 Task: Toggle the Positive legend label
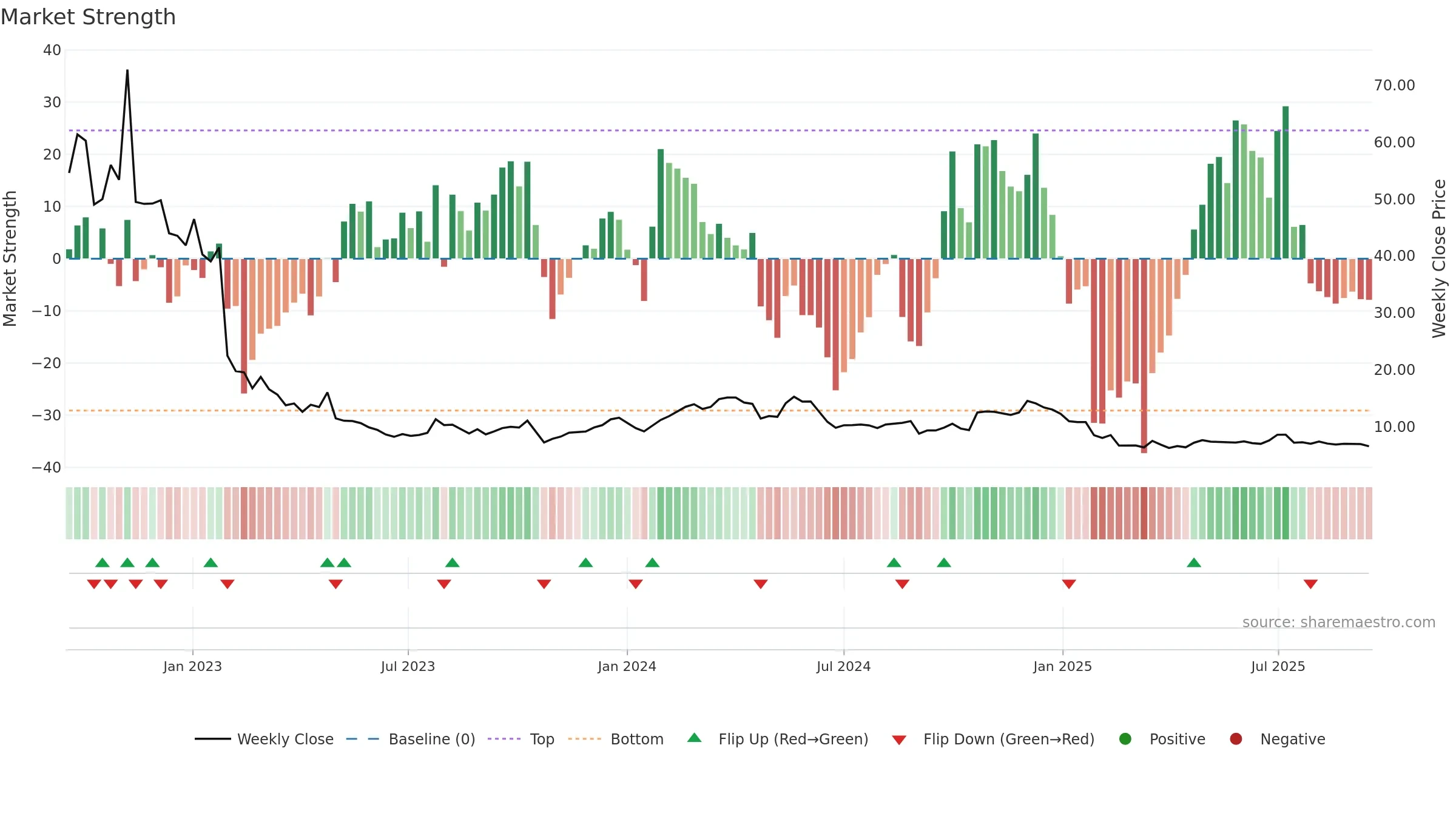point(1178,739)
